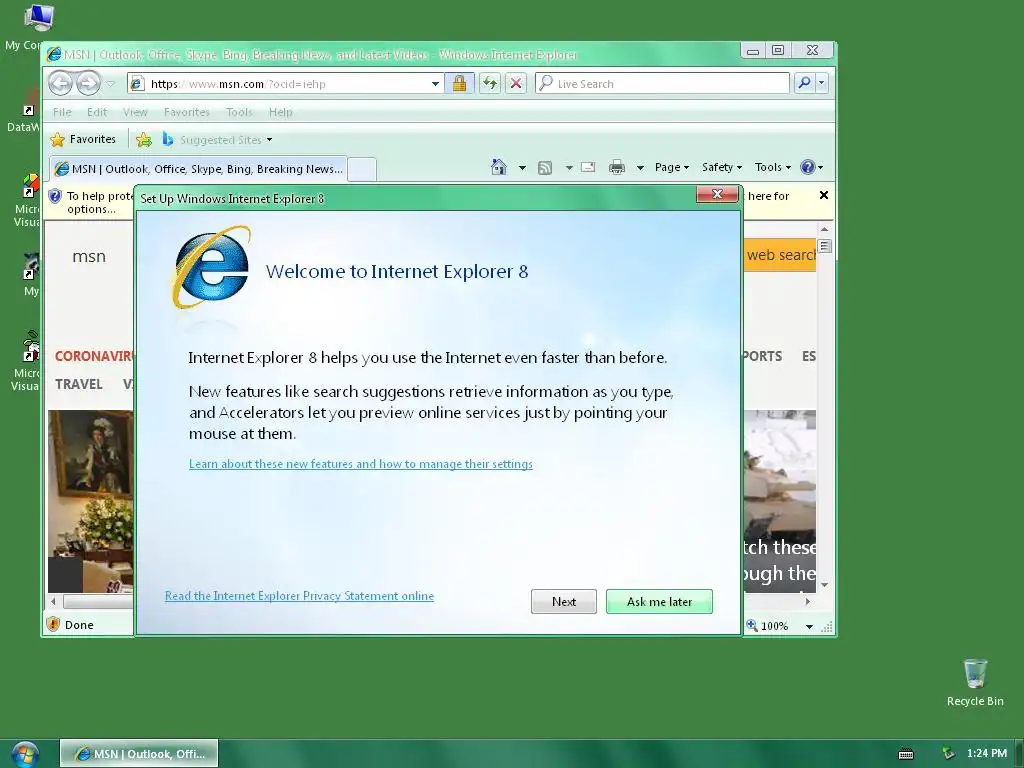Click the horizontal scrollbar right arrow
This screenshot has width=1024, height=768.
pyautogui.click(x=808, y=601)
